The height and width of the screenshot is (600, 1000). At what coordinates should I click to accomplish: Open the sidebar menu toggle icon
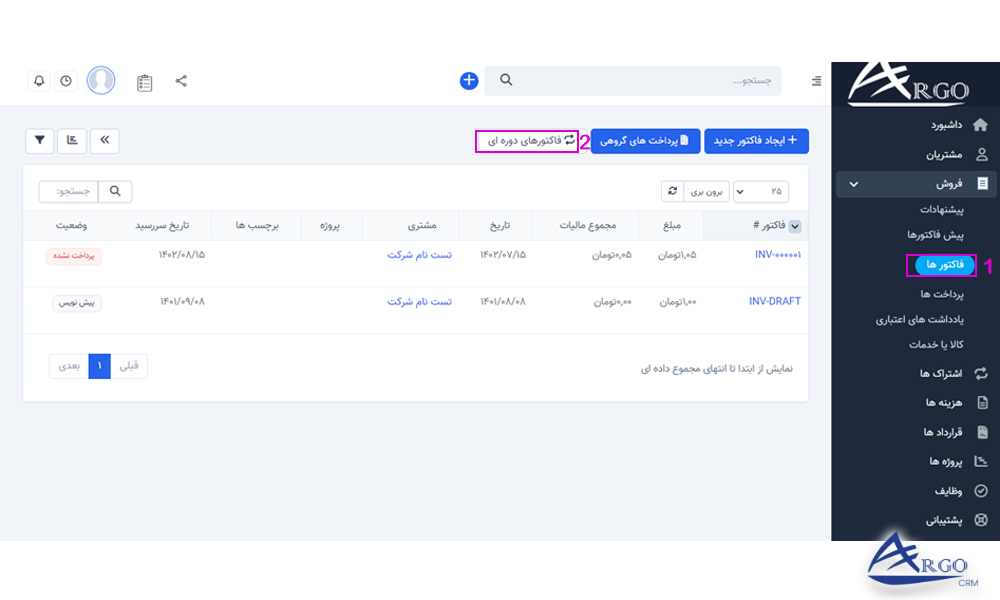tap(816, 81)
